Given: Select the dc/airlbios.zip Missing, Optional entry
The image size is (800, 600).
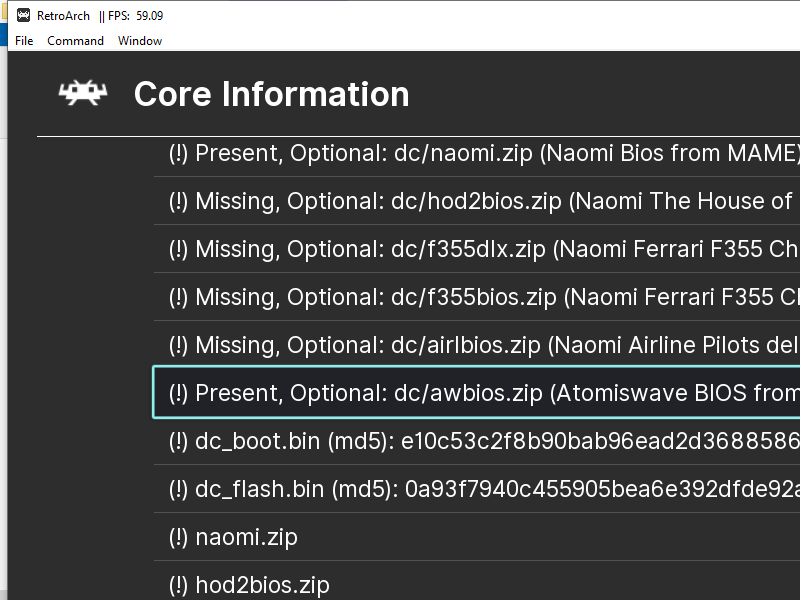Looking at the screenshot, I should [477, 345].
